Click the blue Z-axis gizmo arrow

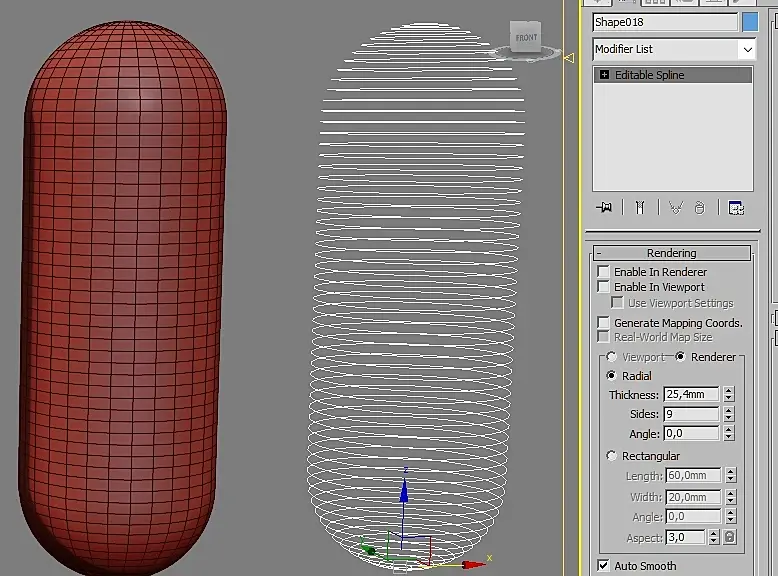(404, 492)
